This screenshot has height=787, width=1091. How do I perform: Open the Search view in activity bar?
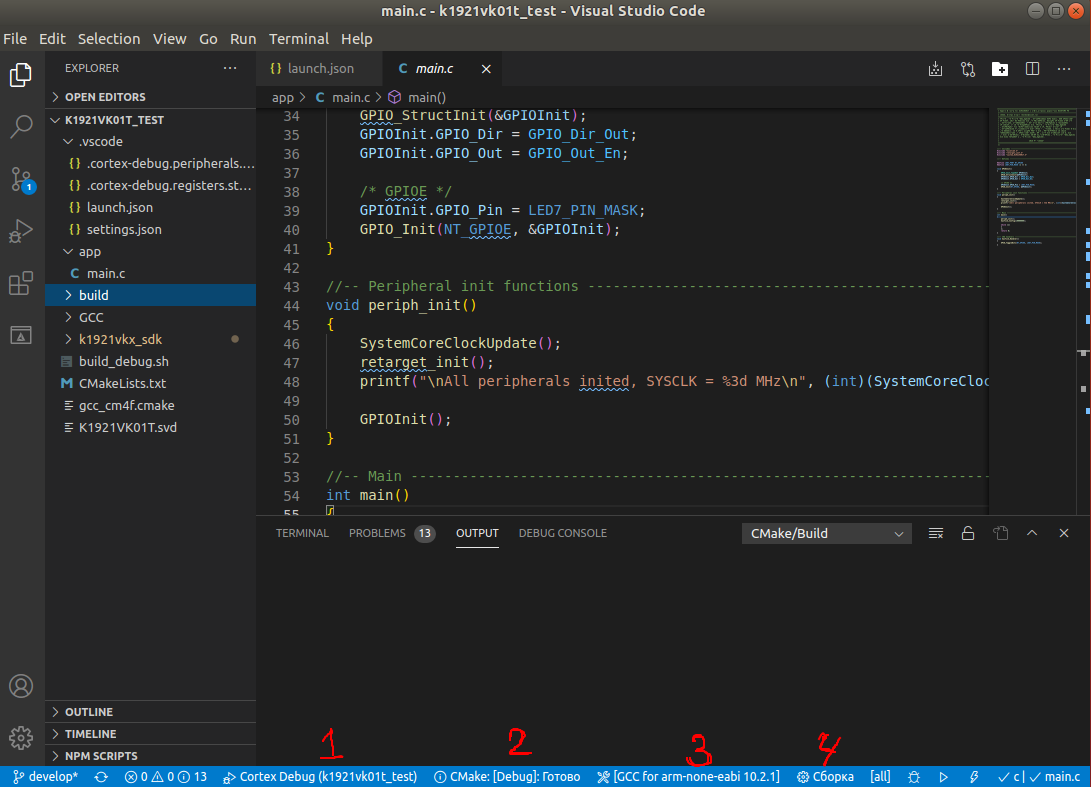tap(21, 127)
